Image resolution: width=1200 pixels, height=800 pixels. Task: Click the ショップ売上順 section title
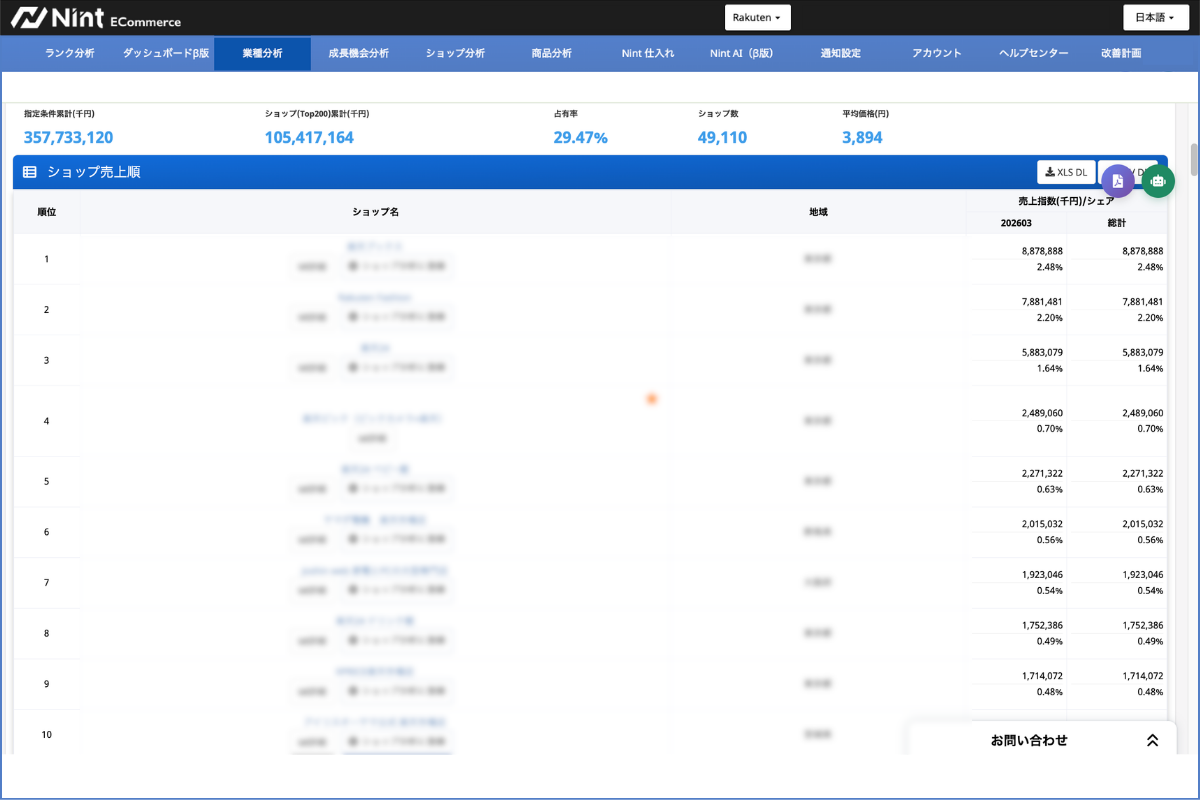(94, 172)
